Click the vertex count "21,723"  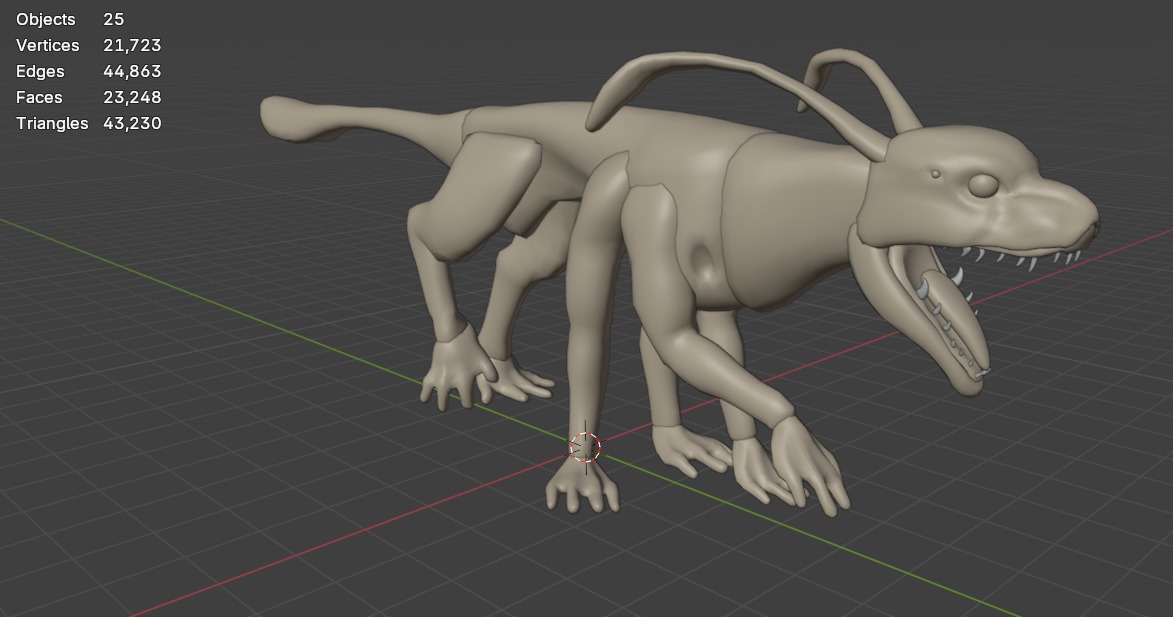tap(132, 46)
